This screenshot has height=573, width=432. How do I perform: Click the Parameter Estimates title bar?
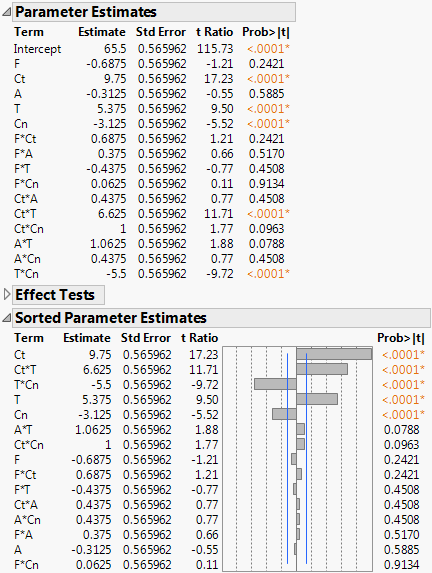[154, 12]
